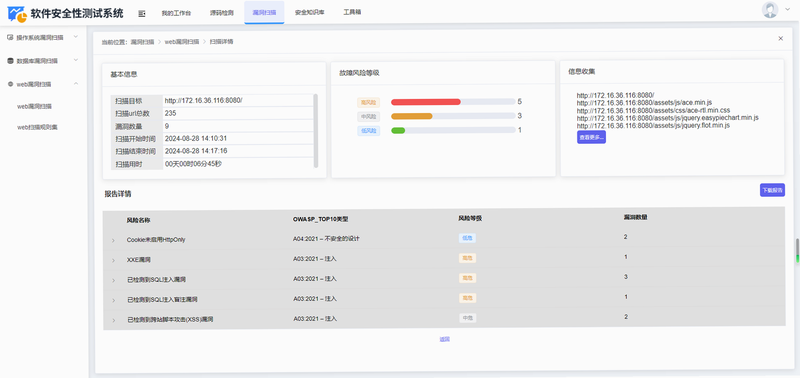800x378 pixels.
Task: Click the duration 00天00时06分45秒
Action: (193, 164)
